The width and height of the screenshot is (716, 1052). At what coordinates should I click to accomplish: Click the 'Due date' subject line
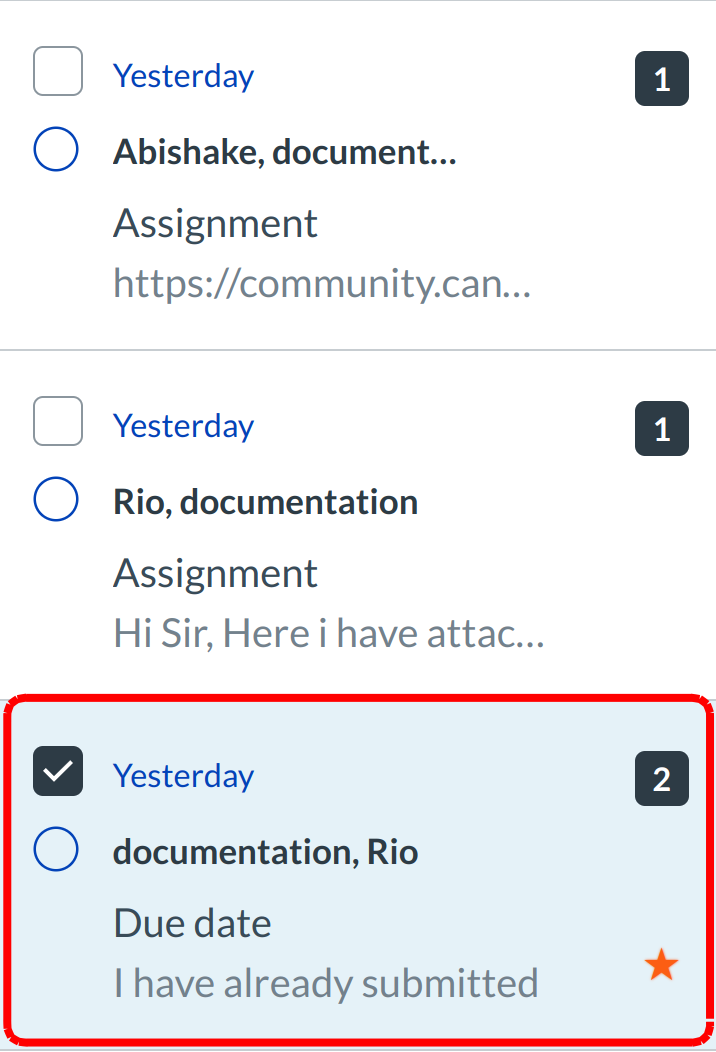192,923
